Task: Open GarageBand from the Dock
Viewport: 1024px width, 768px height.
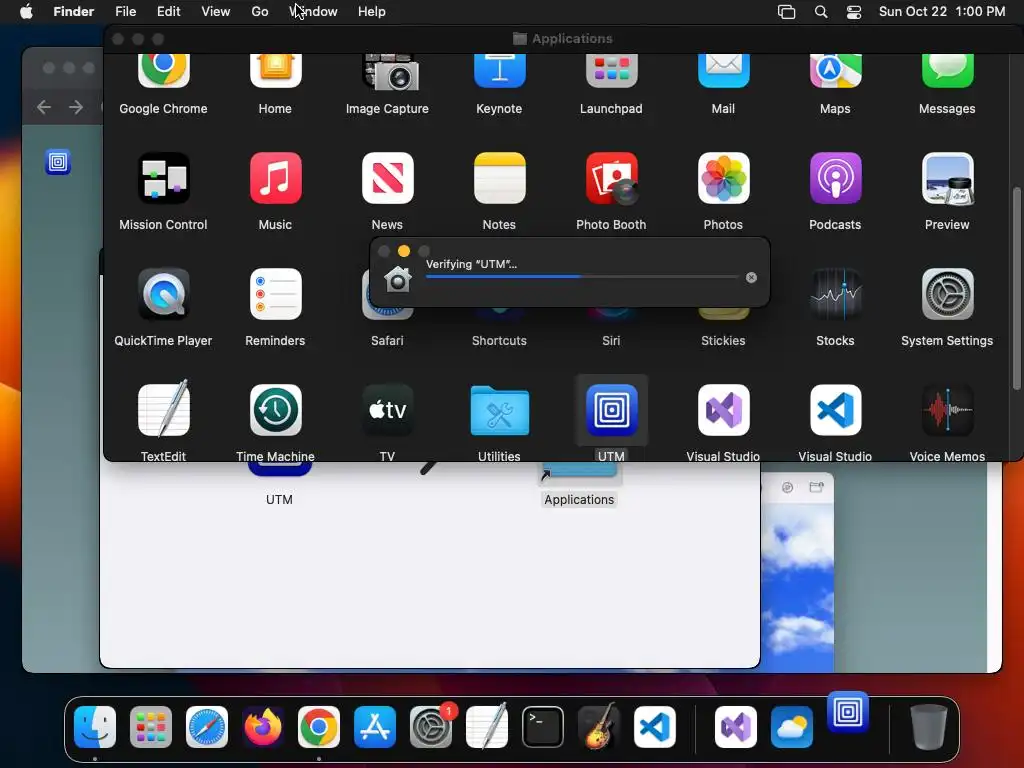Action: pos(599,726)
